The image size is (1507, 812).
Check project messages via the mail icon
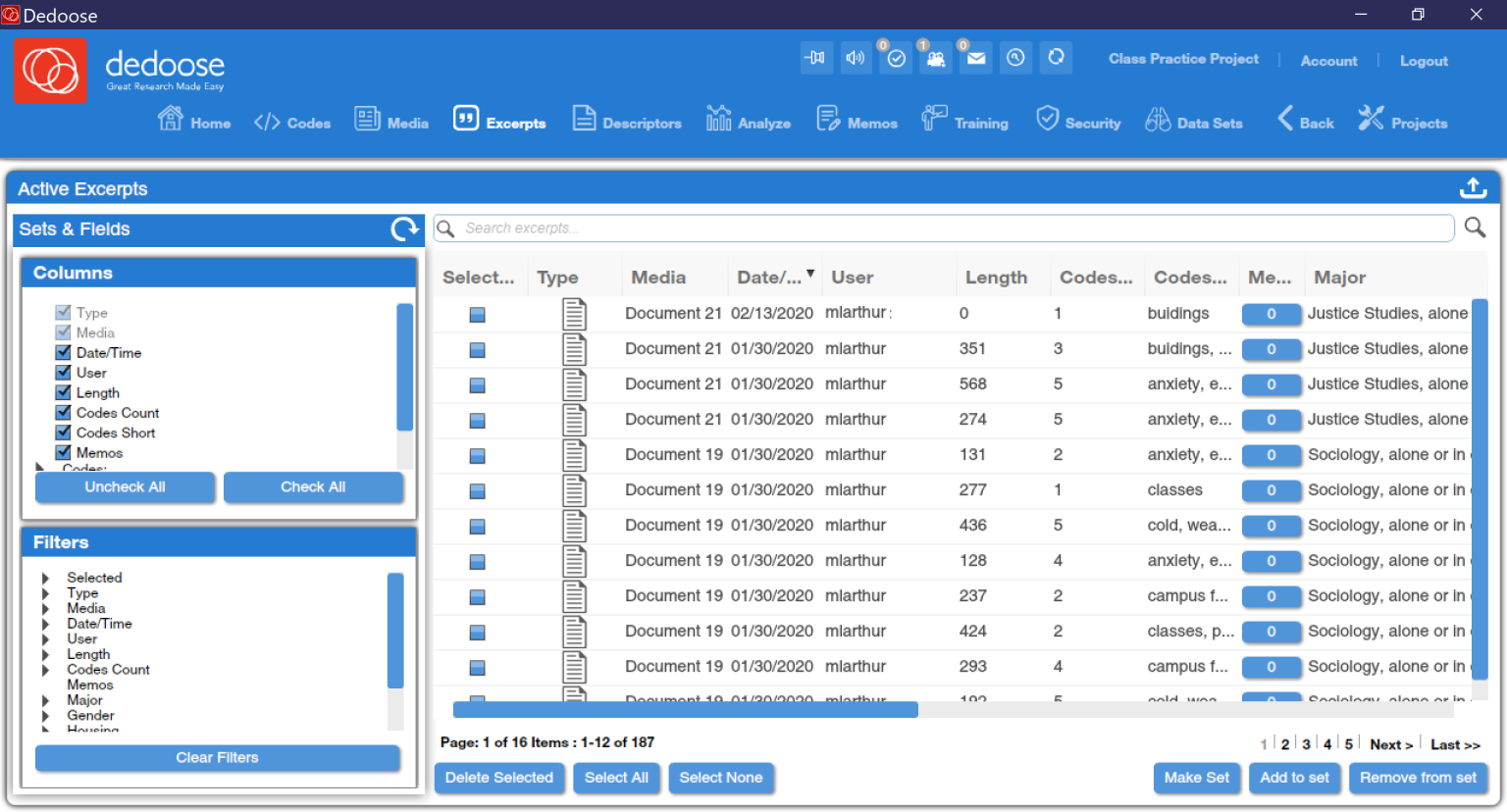coord(975,58)
